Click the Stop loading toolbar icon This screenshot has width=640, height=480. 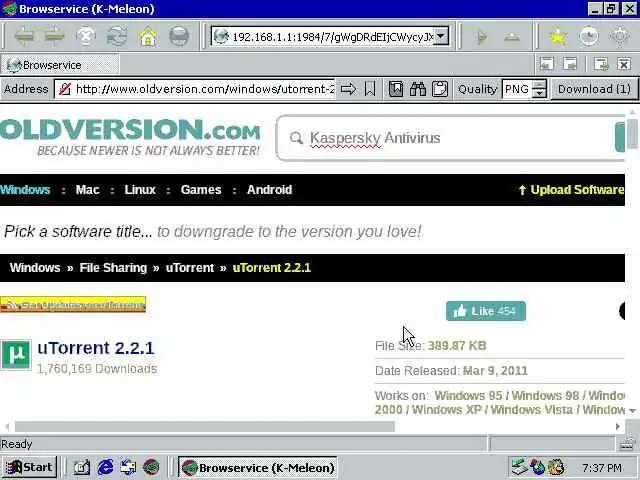click(86, 37)
